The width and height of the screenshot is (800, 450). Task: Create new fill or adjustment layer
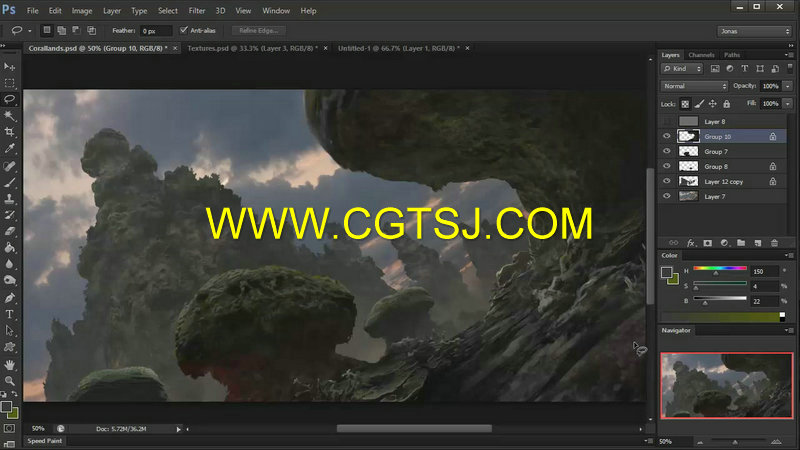724,243
